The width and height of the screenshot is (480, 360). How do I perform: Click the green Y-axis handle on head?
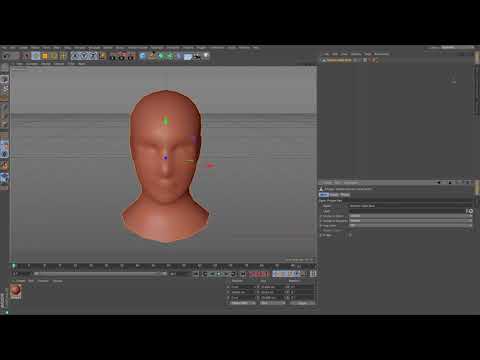pyautogui.click(x=166, y=120)
